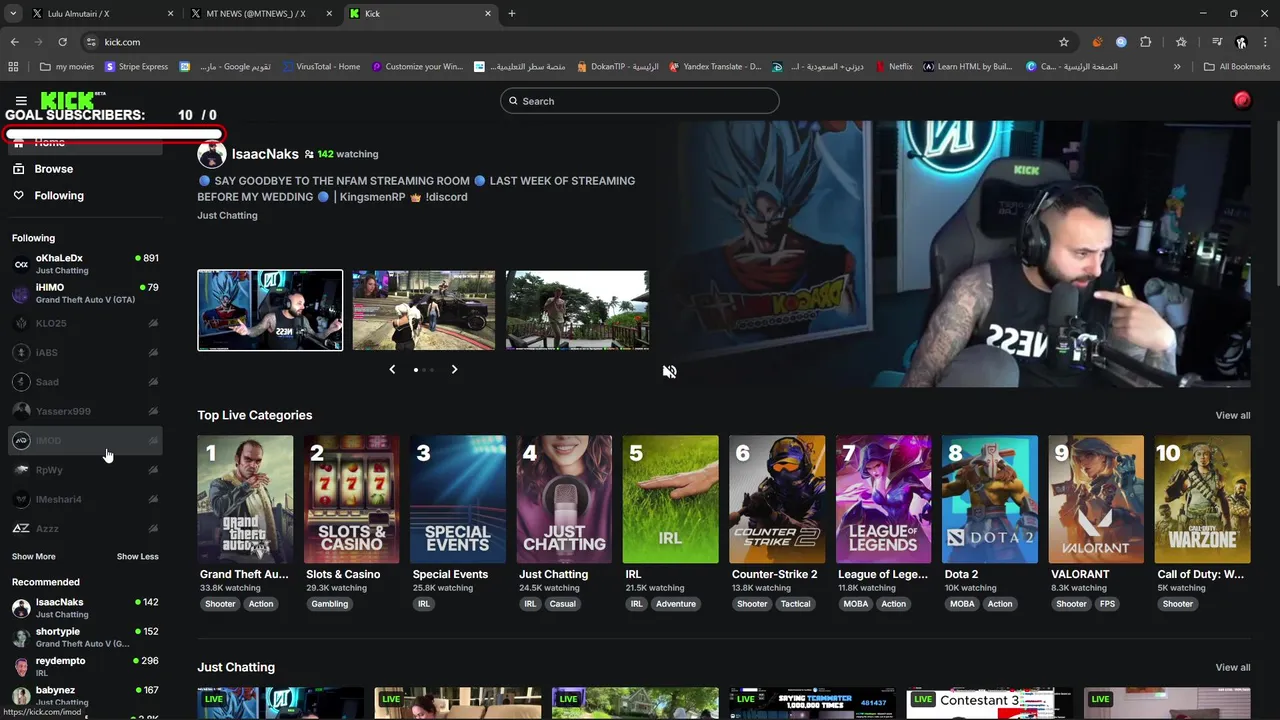1280x720 pixels.
Task: Click FPS tag under VALORANT
Action: point(1107,604)
